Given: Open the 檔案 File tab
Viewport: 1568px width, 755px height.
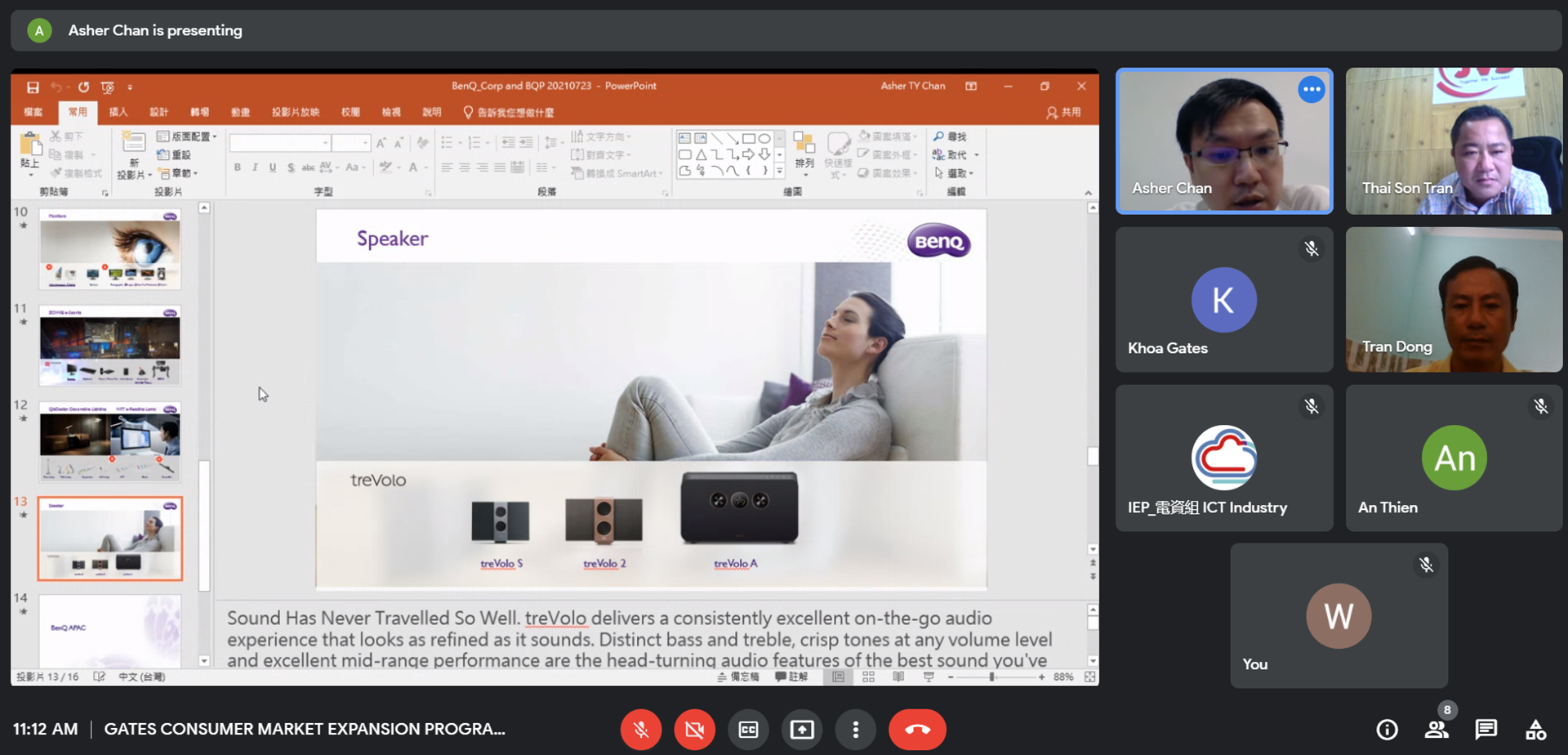Looking at the screenshot, I should (x=33, y=112).
